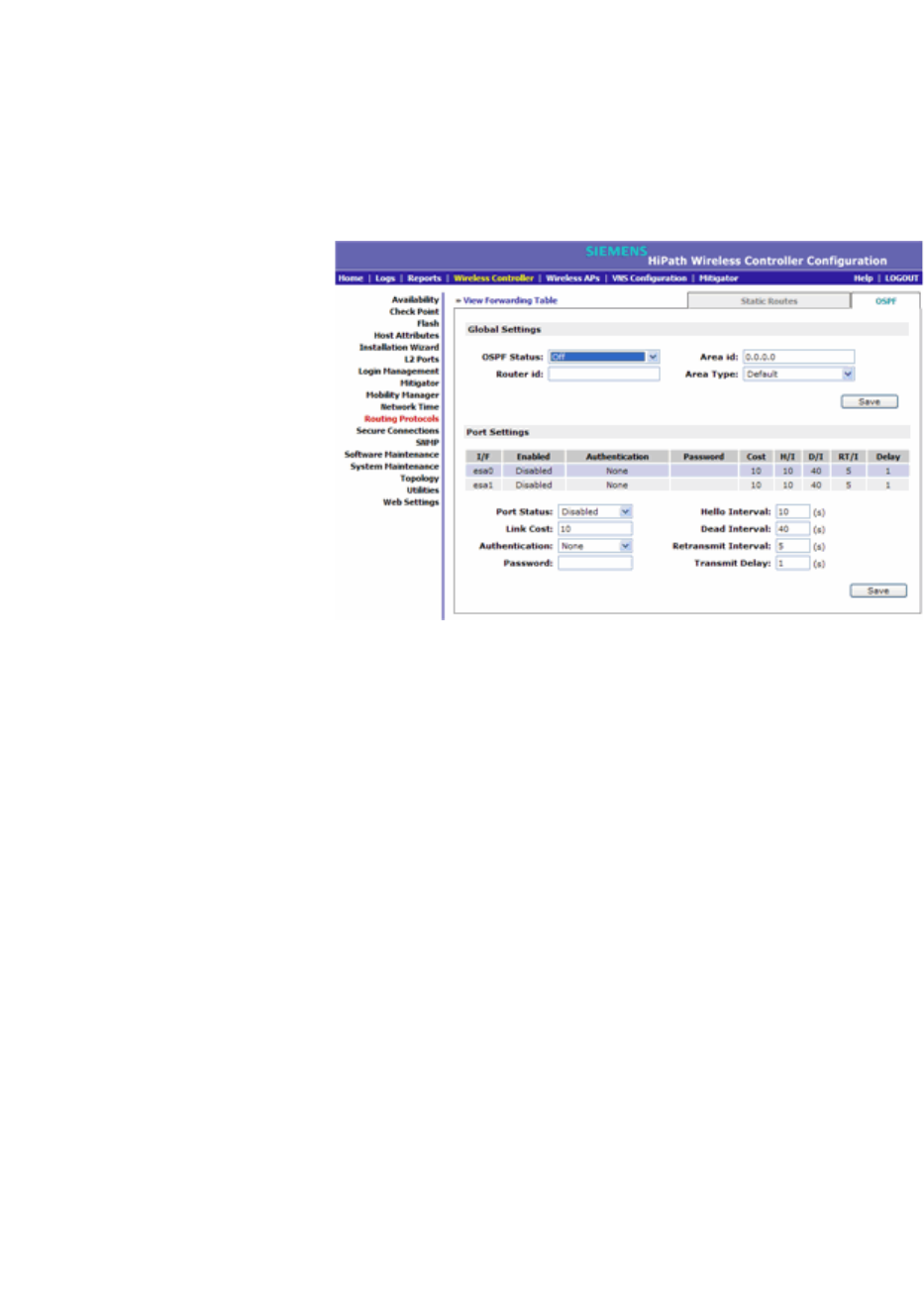Click the Password input field
Viewport: 924px width, 1302px height.
coord(594,563)
